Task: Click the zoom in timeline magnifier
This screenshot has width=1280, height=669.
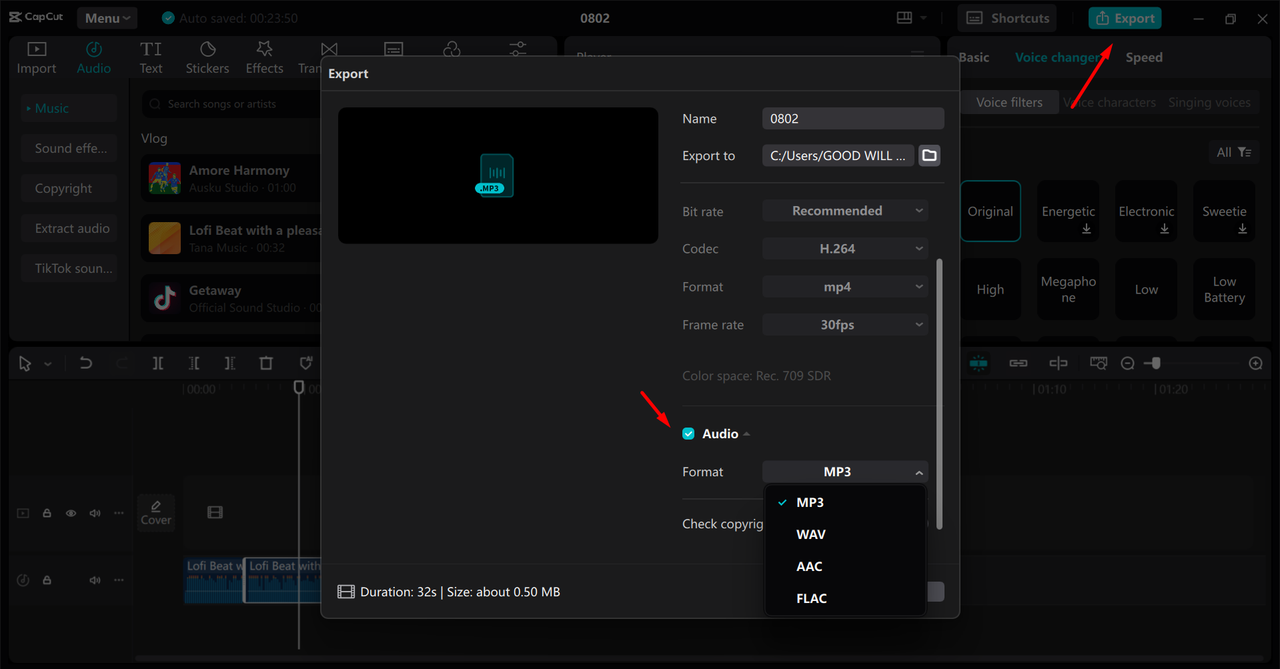Action: coord(1256,363)
